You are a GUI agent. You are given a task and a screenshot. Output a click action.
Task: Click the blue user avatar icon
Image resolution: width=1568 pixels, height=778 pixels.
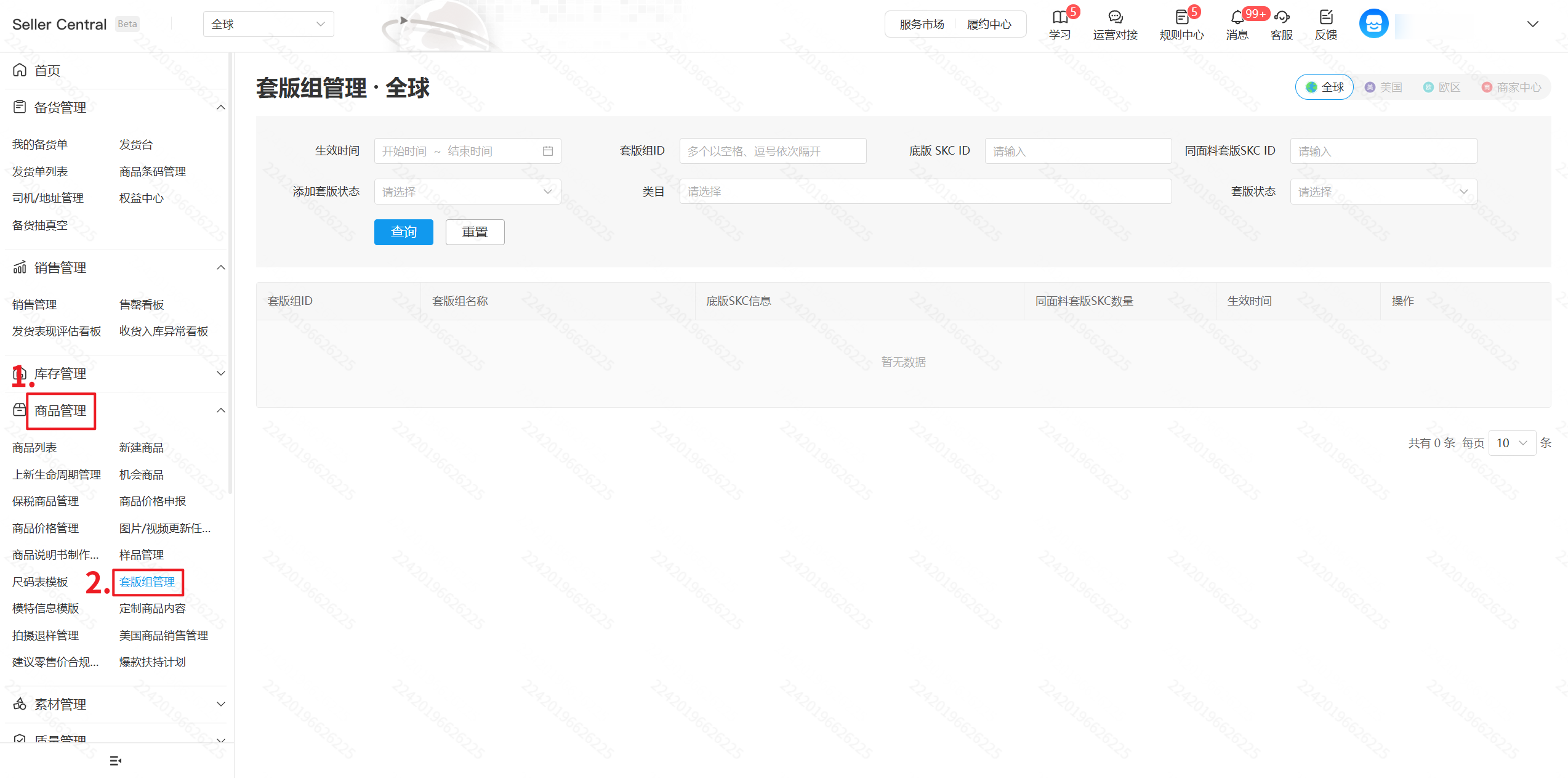[1373, 24]
